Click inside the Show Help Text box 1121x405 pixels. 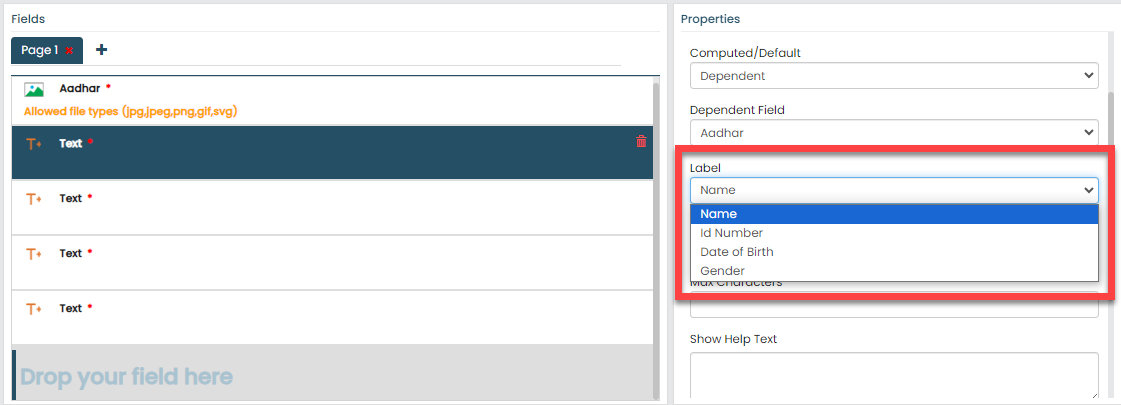(893, 375)
